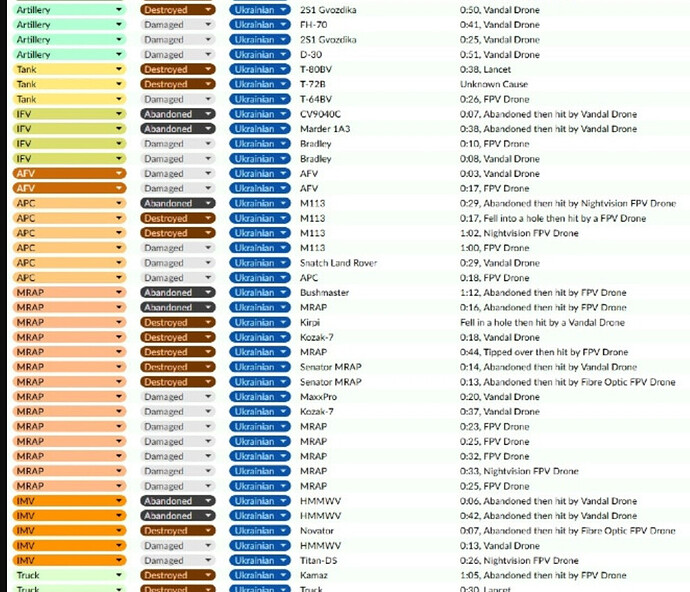Click 'Fell in a hole then hit by a Vandal Drone' cell
Image resolution: width=690 pixels, height=592 pixels.
point(542,323)
